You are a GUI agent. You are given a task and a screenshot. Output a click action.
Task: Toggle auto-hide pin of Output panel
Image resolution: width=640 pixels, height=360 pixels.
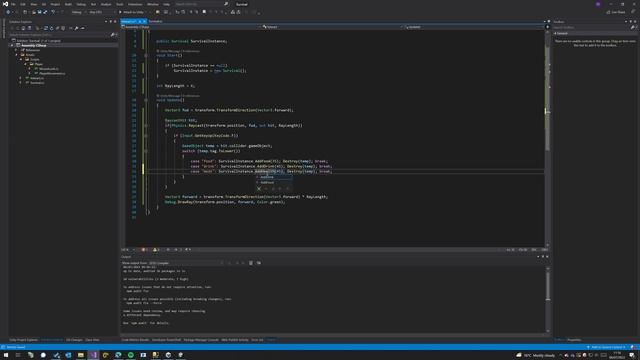pyautogui.click(x=543, y=257)
